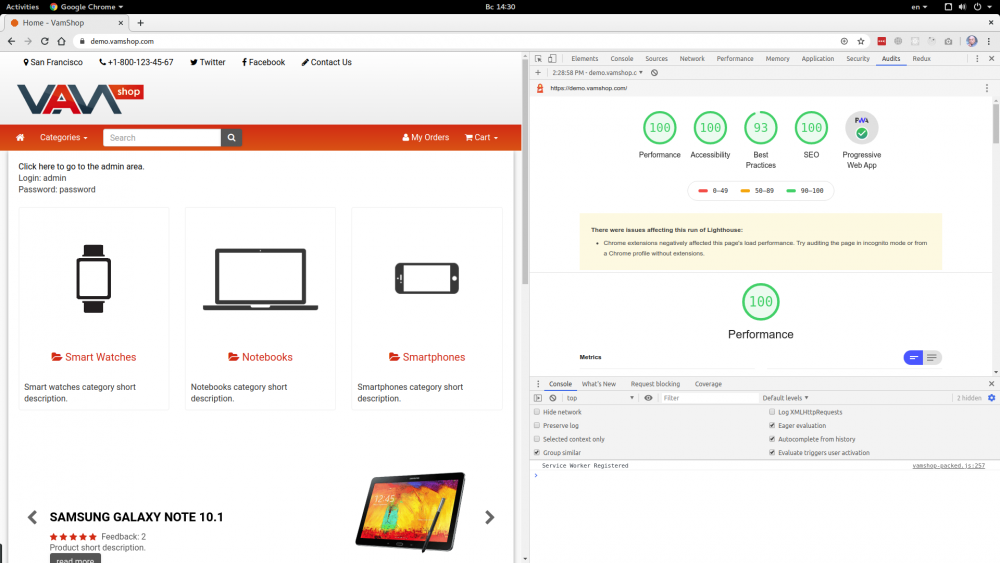Image resolution: width=1000 pixels, height=563 pixels.
Task: Uncheck Evaluate triggers user activation
Action: click(772, 453)
